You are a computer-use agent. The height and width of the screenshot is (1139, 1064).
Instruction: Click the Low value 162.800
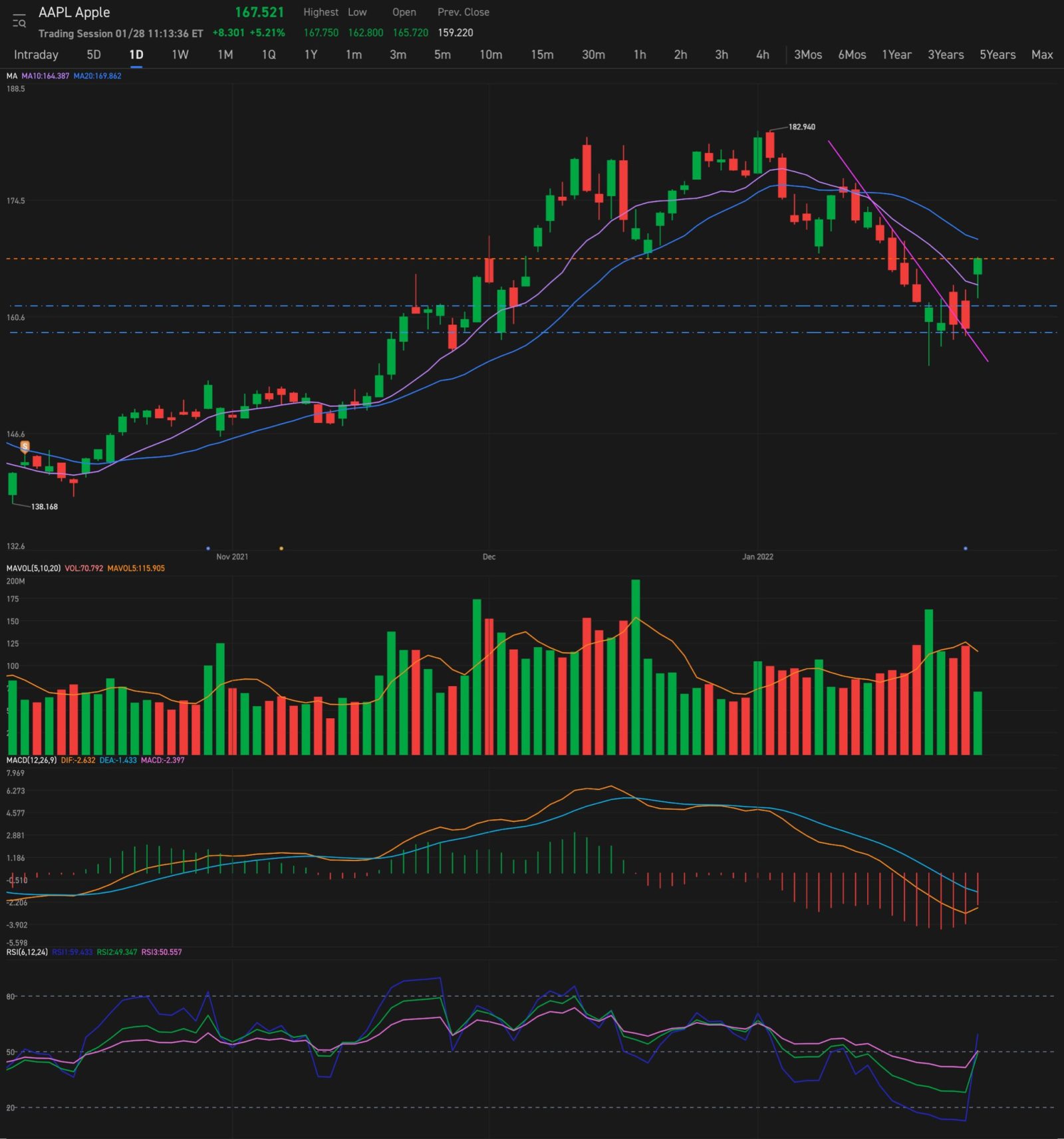[366, 33]
